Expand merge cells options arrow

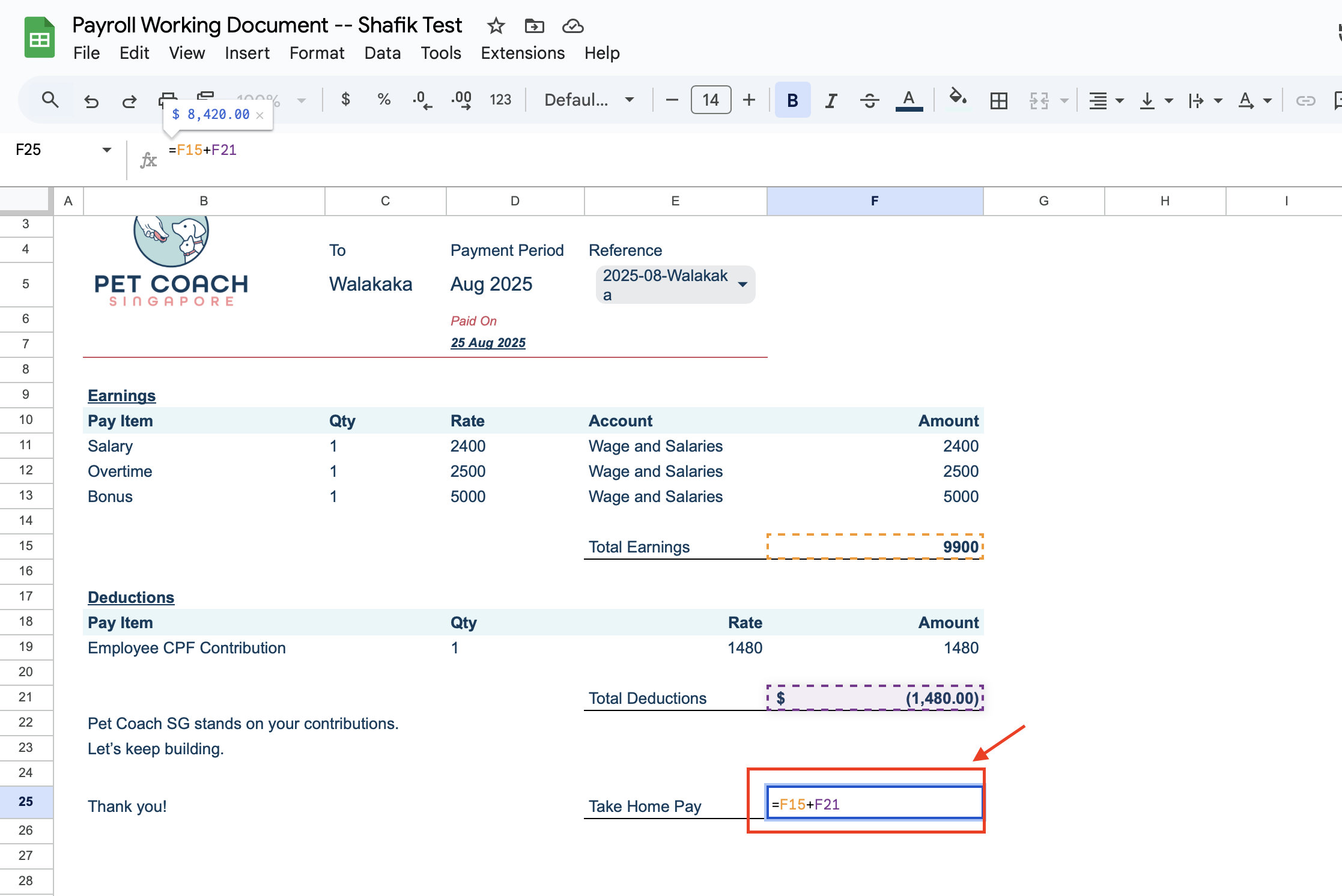[1064, 100]
